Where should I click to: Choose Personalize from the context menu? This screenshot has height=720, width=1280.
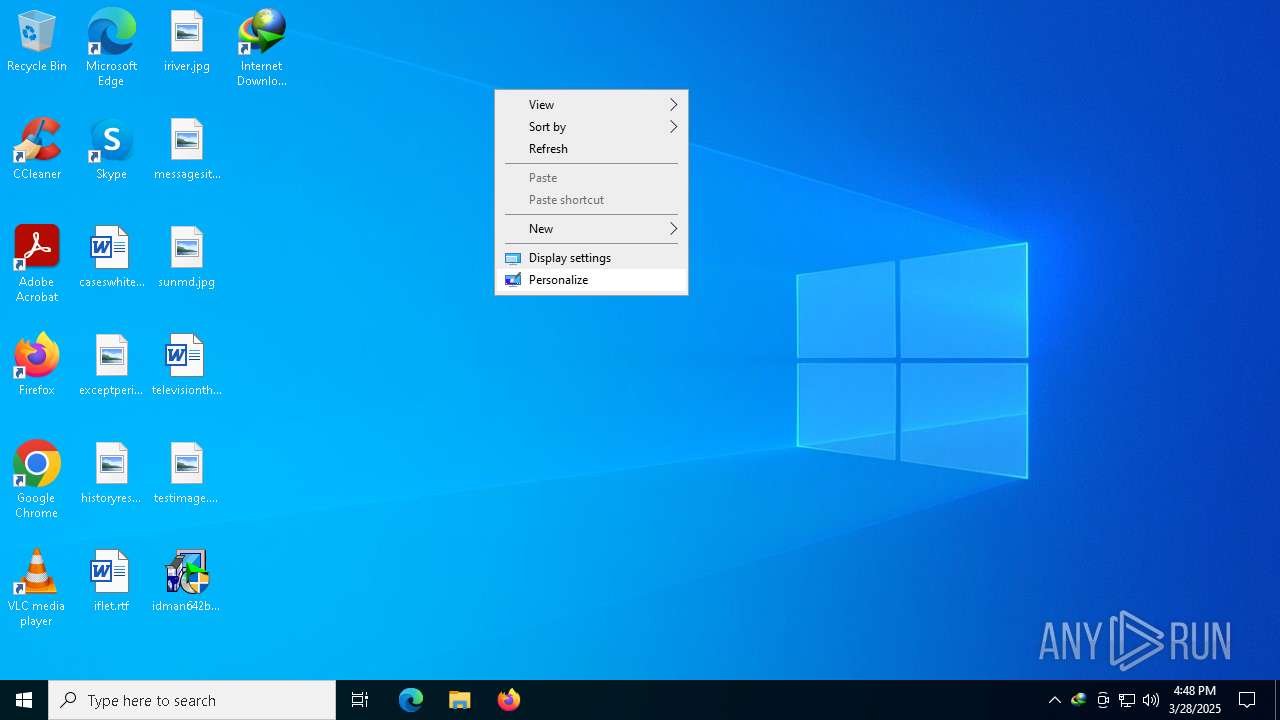591,279
